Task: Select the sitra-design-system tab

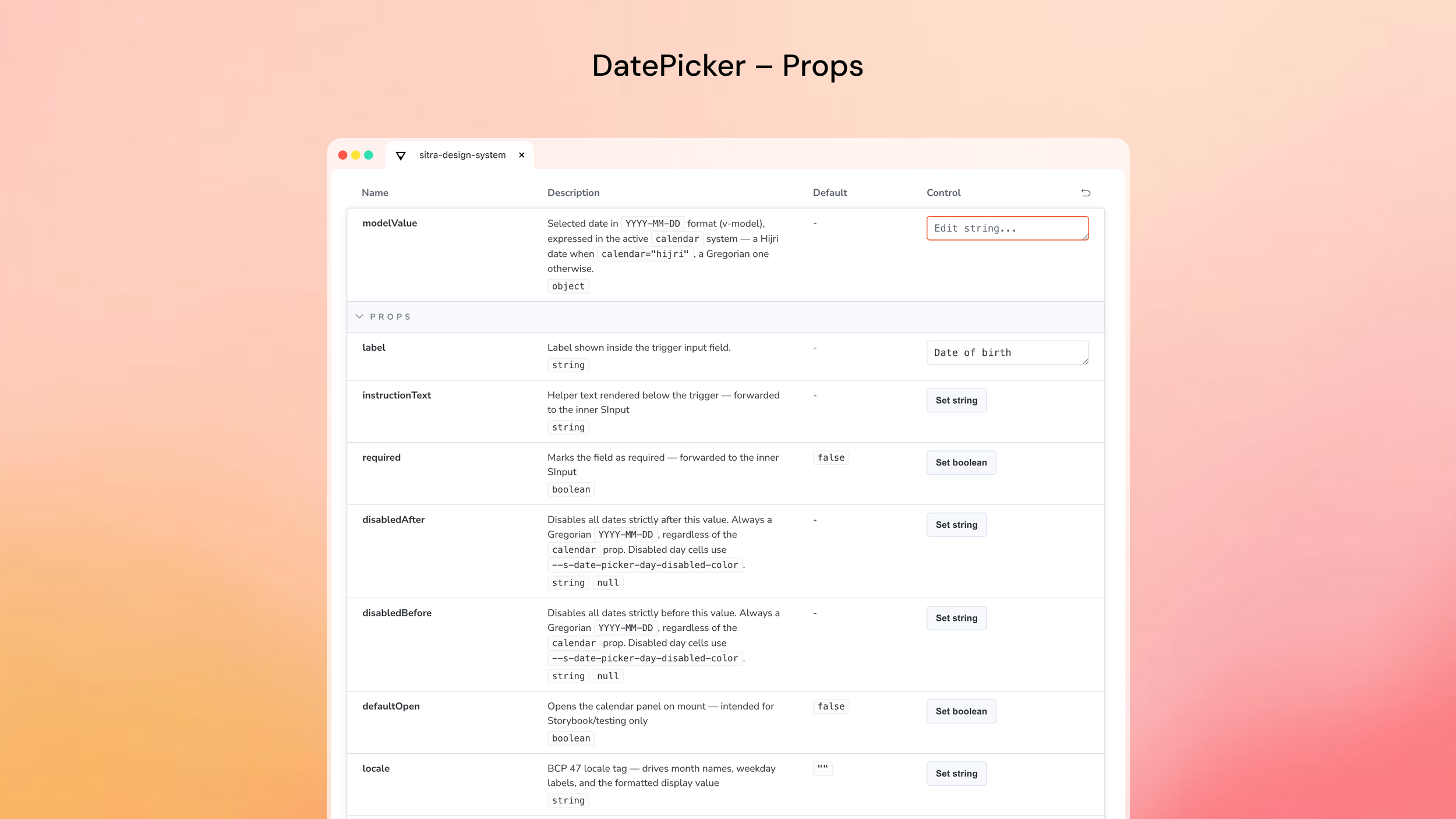Action: pos(460,155)
